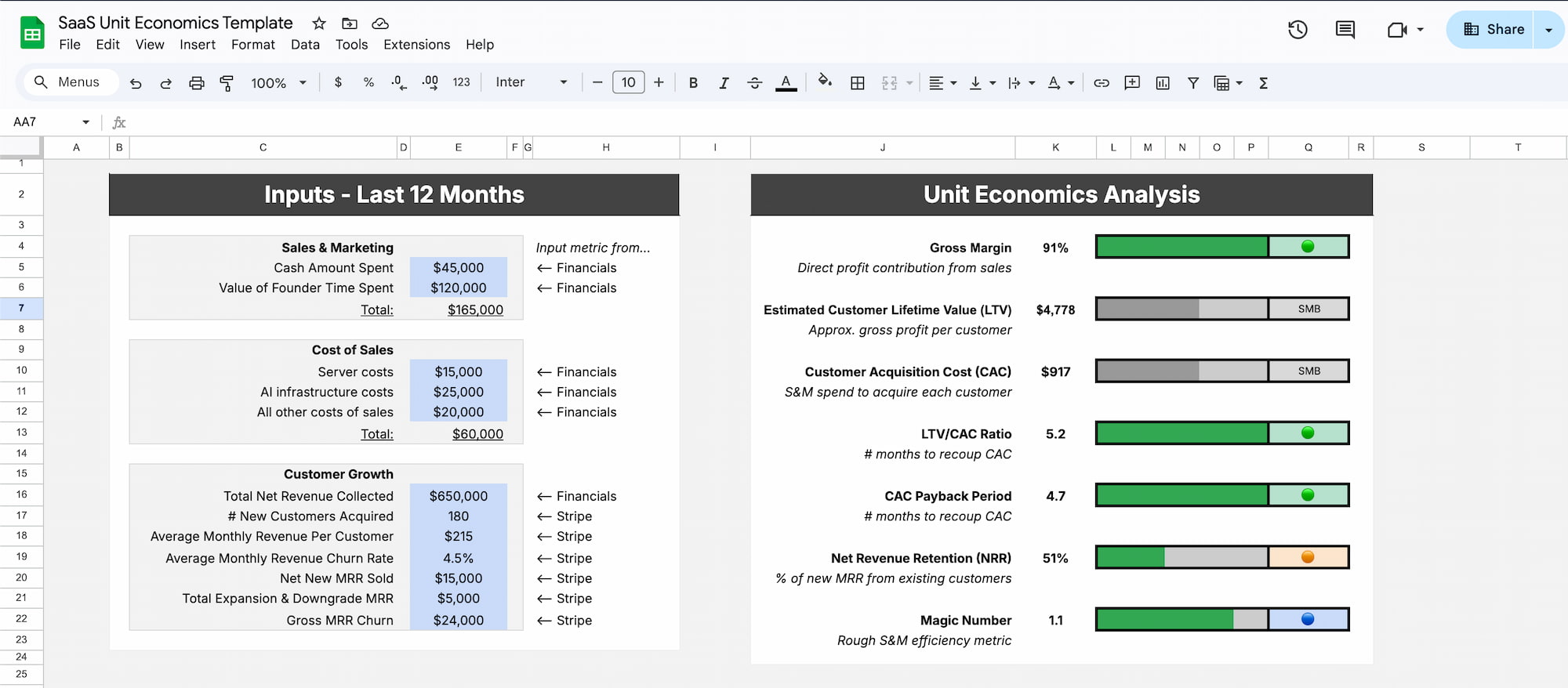Add a comment via toolbar icon
Screen dimensions: 1568x688
(x=1132, y=82)
